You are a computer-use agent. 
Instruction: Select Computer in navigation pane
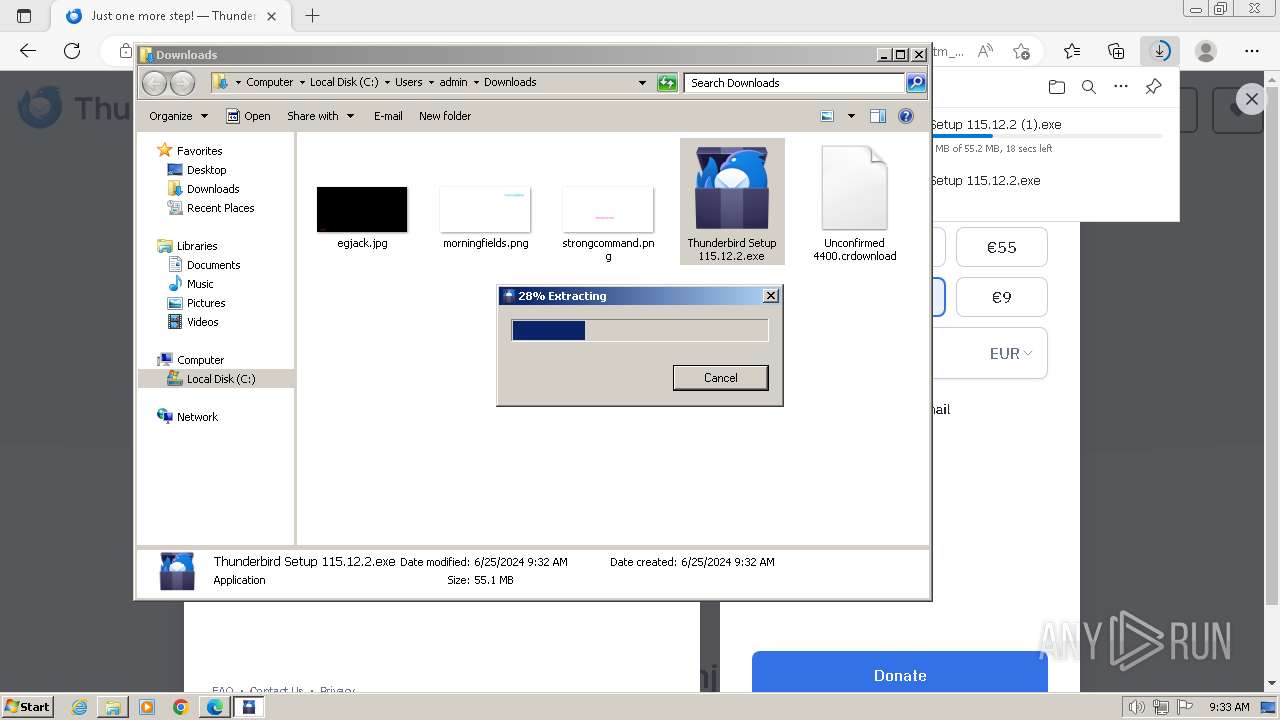(x=200, y=360)
